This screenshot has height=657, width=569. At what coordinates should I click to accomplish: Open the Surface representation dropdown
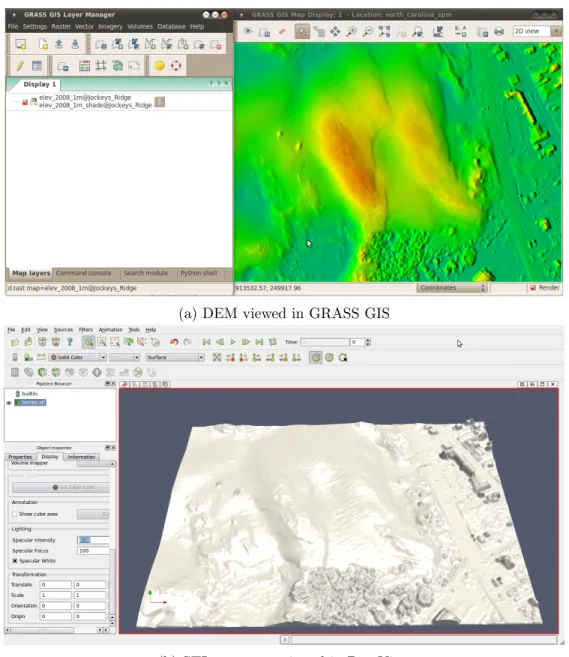pos(175,357)
